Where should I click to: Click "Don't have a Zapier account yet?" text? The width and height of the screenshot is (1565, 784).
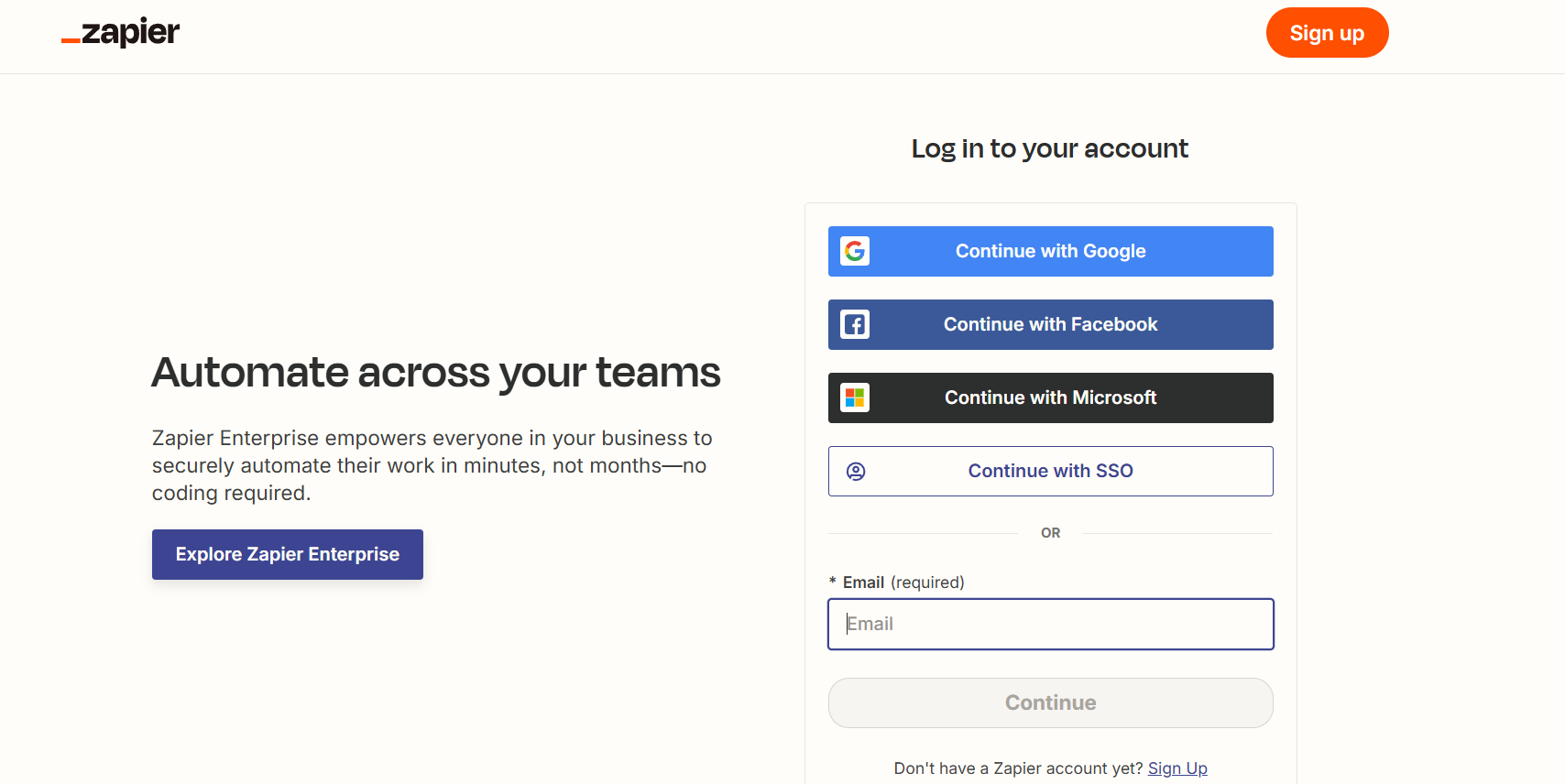coord(1019,768)
